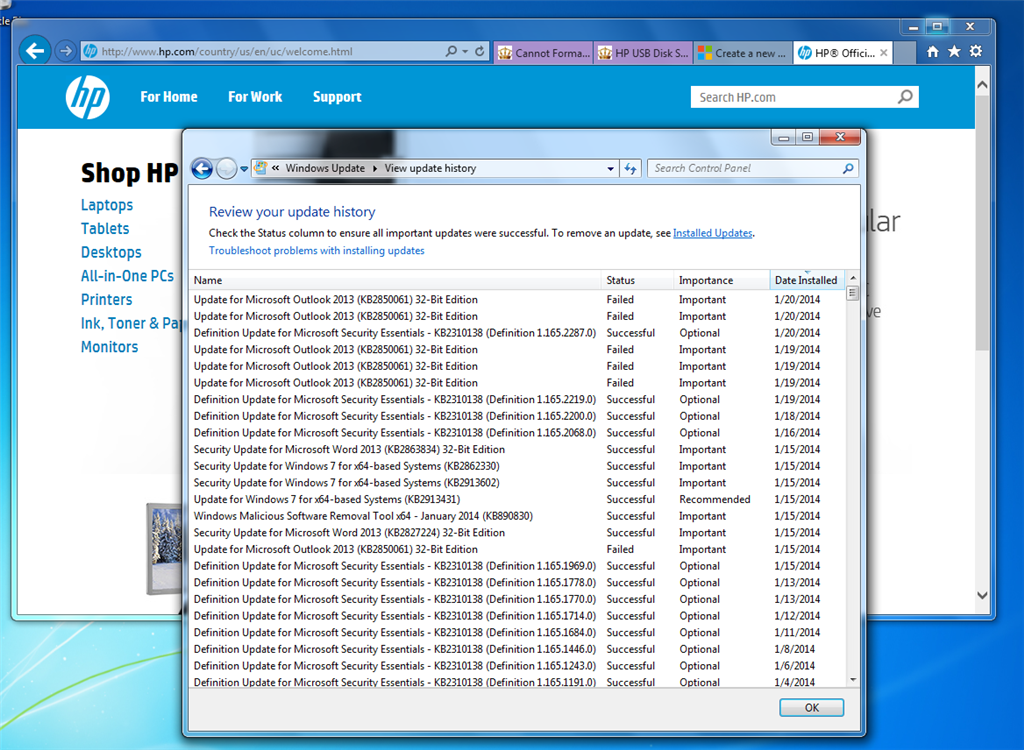1024x750 pixels.
Task: Open the For Home menu on HP site
Action: (168, 97)
